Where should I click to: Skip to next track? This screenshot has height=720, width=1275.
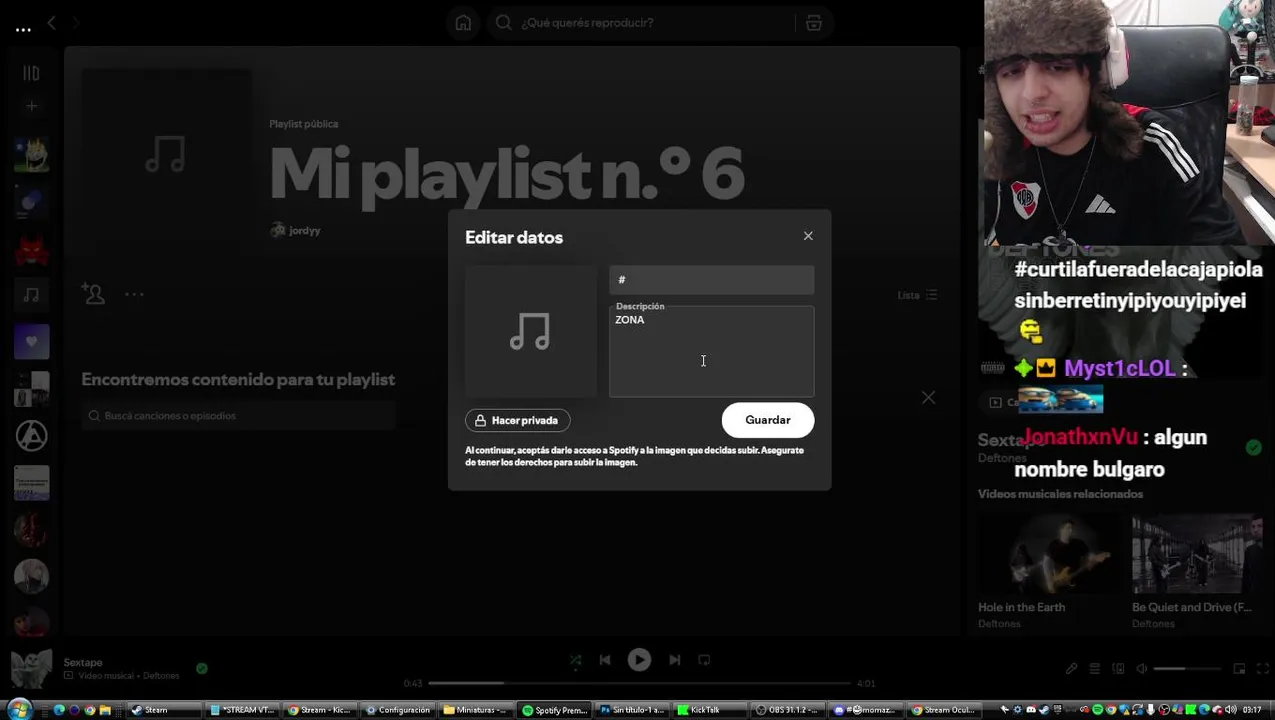pos(674,660)
